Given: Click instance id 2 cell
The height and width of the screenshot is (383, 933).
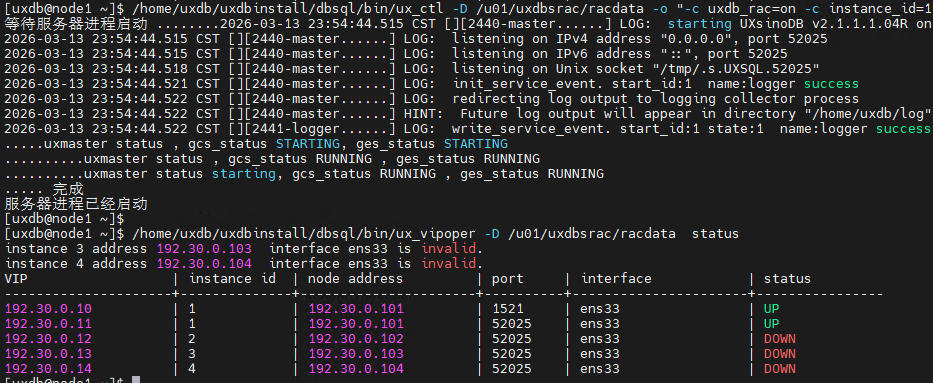Looking at the screenshot, I should (192, 339).
